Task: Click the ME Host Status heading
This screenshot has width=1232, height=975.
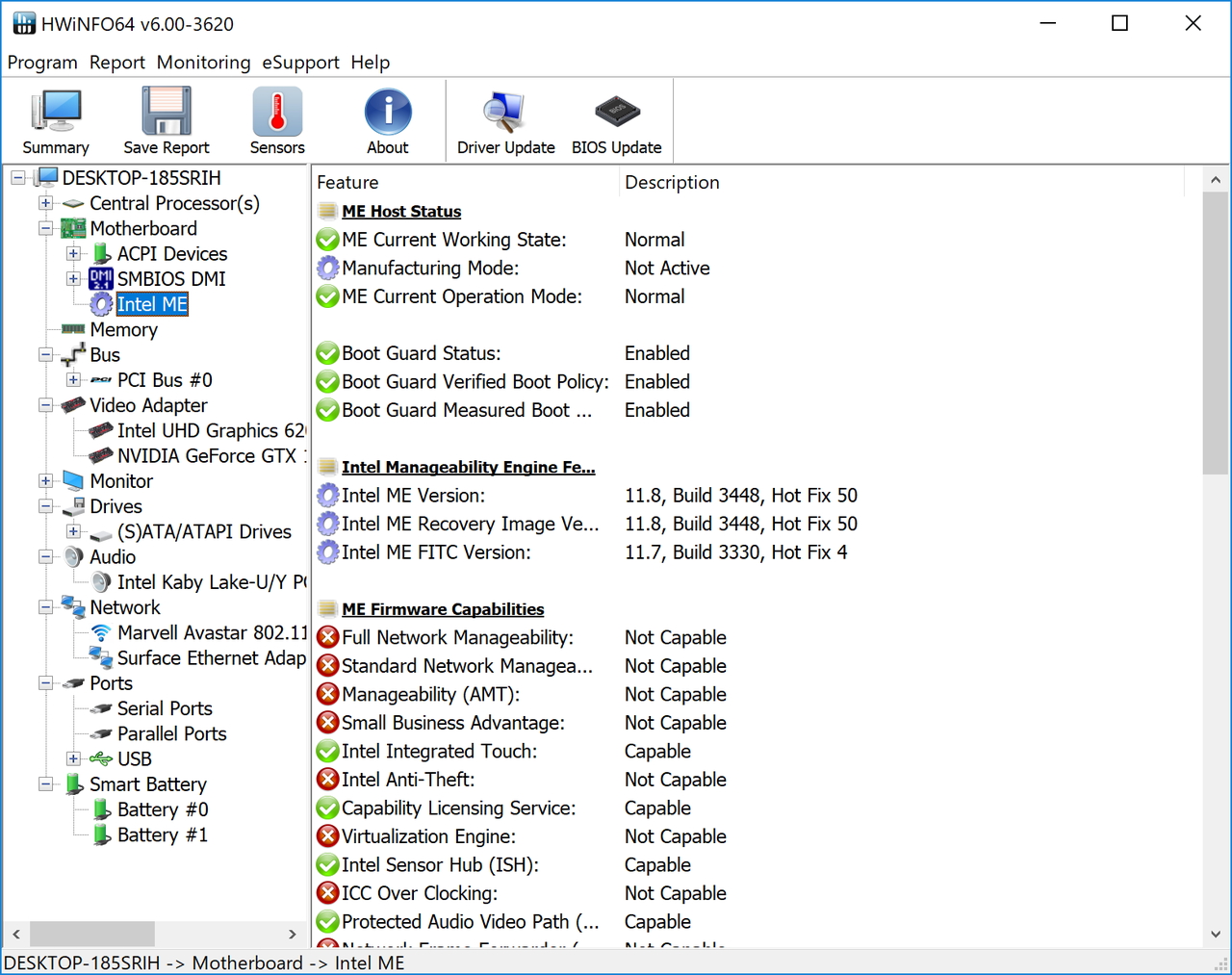Action: click(x=401, y=212)
